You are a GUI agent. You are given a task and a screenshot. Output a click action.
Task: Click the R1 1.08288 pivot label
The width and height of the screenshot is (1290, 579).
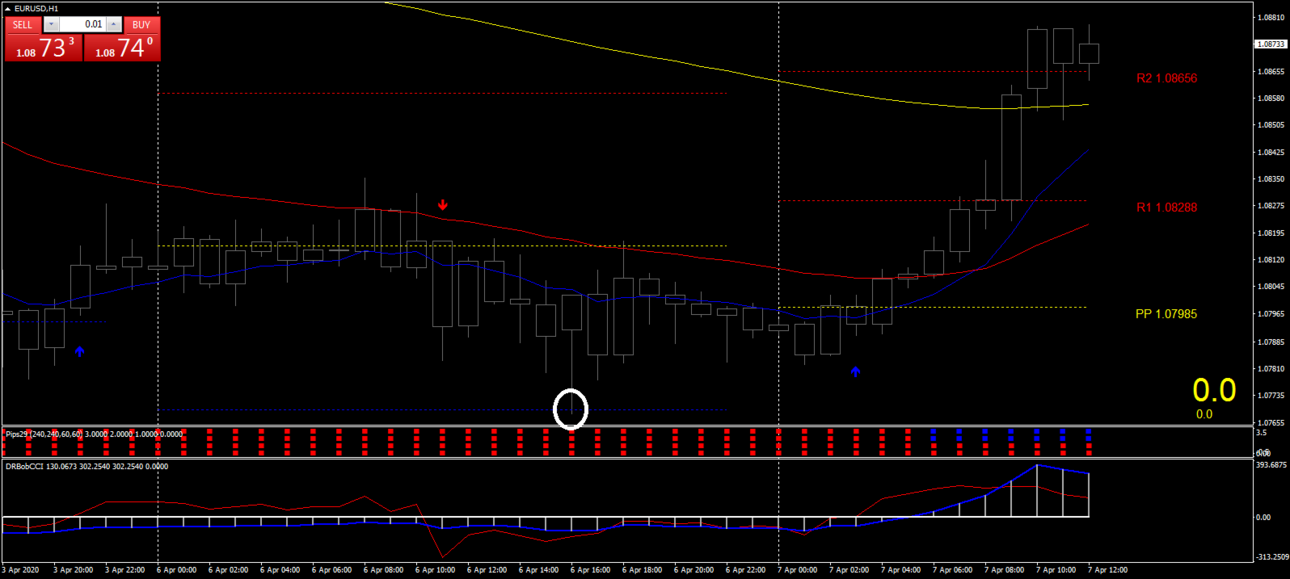tap(1166, 208)
